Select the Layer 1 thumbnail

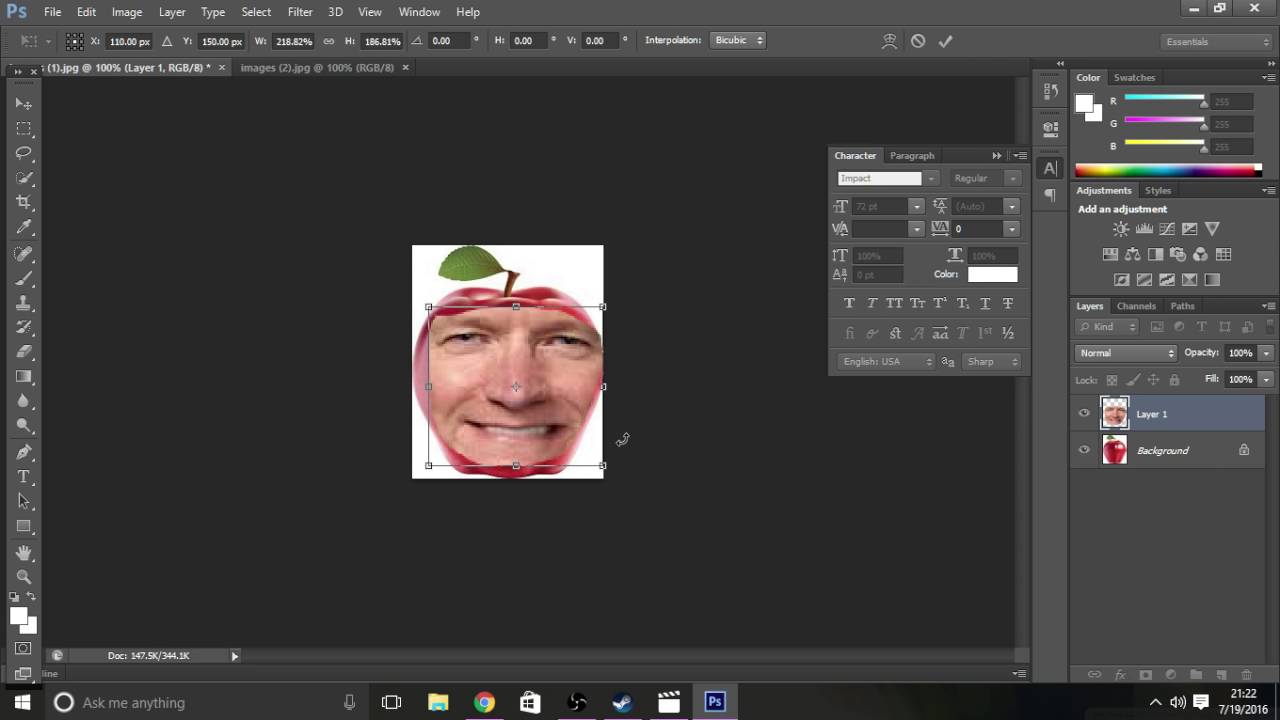pyautogui.click(x=1114, y=413)
